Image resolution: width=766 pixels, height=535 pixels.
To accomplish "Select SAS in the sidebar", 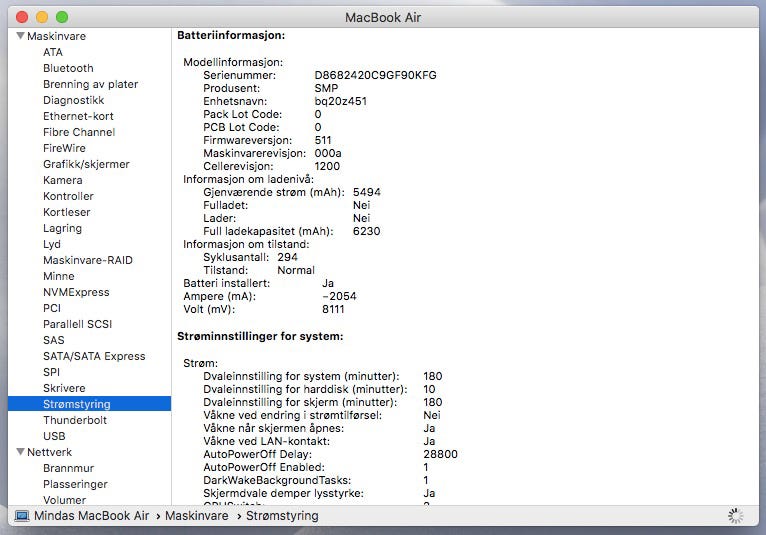I will tap(54, 340).
